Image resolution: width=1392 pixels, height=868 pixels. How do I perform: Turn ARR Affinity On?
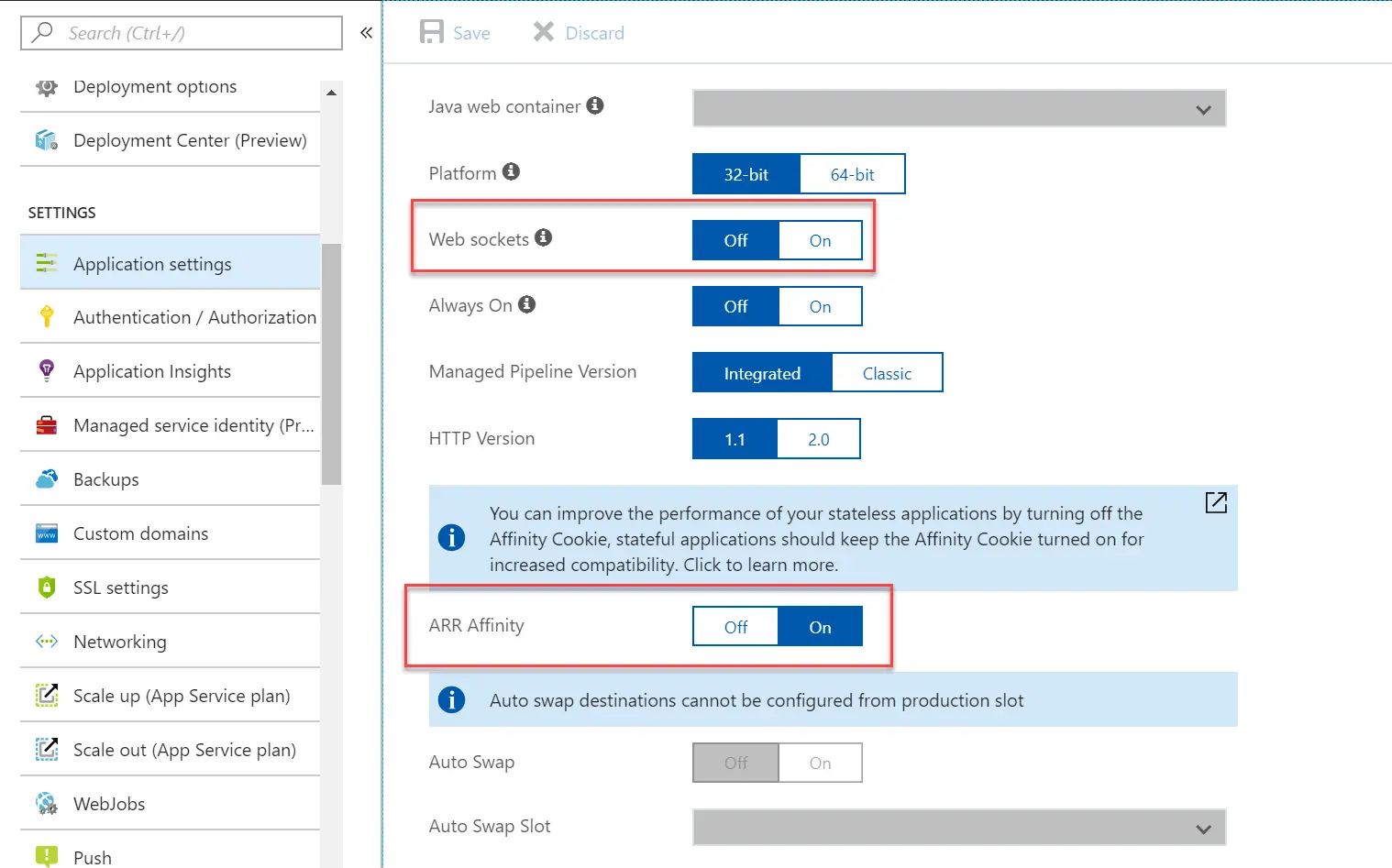pos(820,627)
